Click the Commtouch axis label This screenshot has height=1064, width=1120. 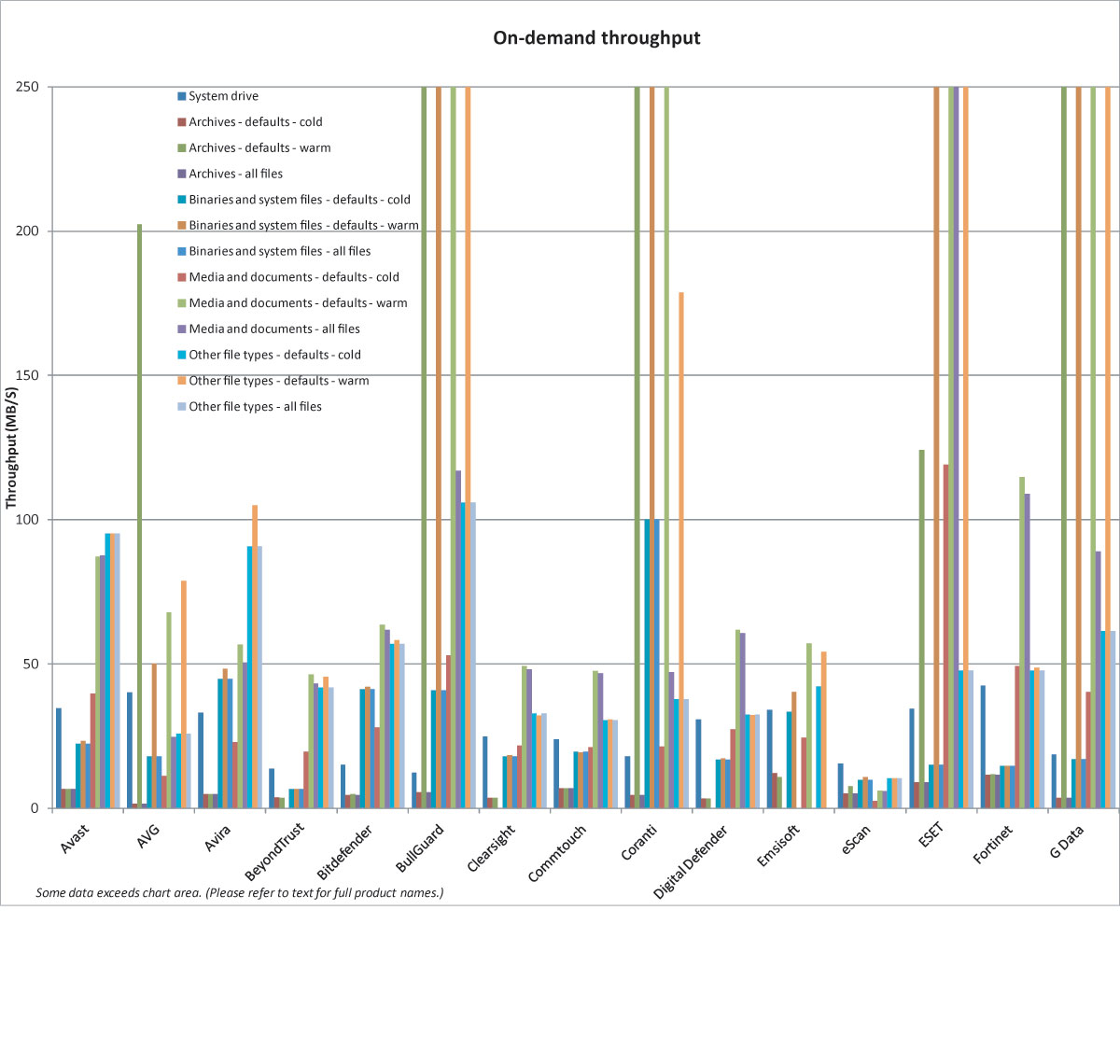(557, 853)
